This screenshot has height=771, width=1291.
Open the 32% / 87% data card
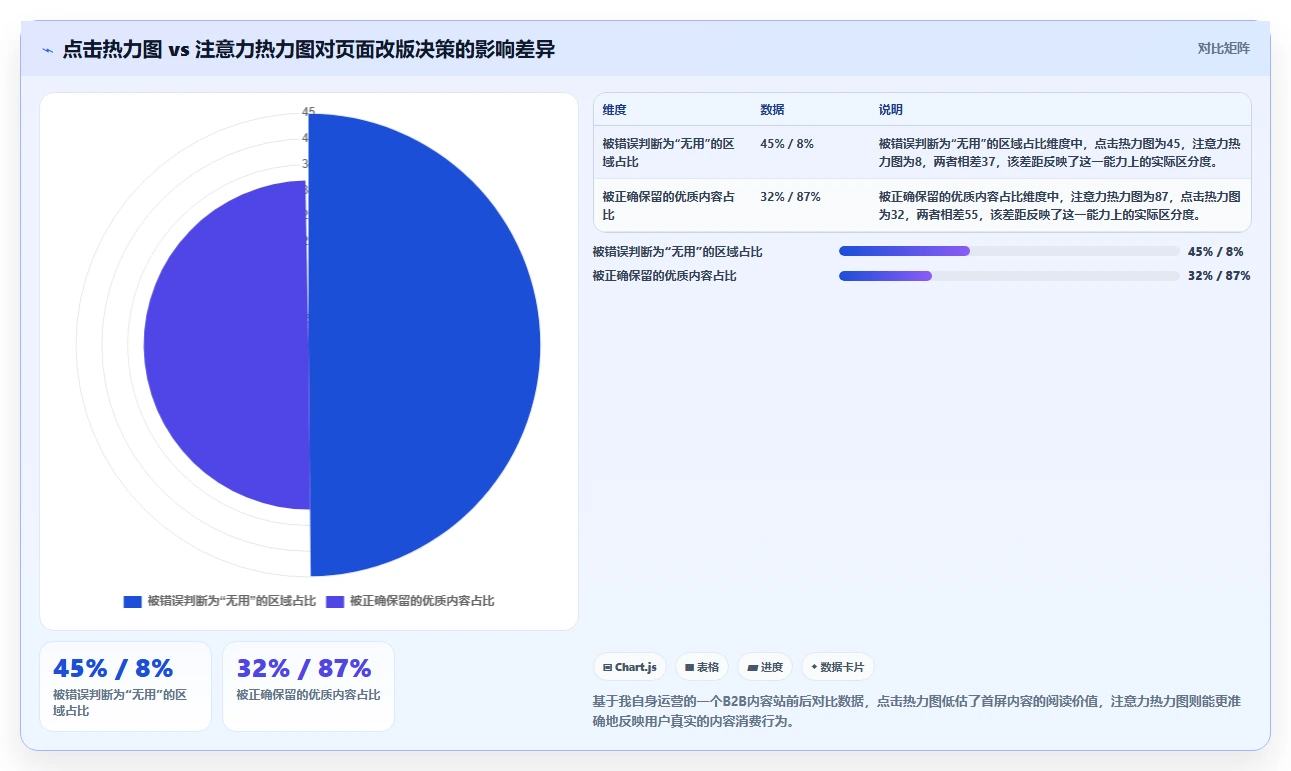[308, 686]
